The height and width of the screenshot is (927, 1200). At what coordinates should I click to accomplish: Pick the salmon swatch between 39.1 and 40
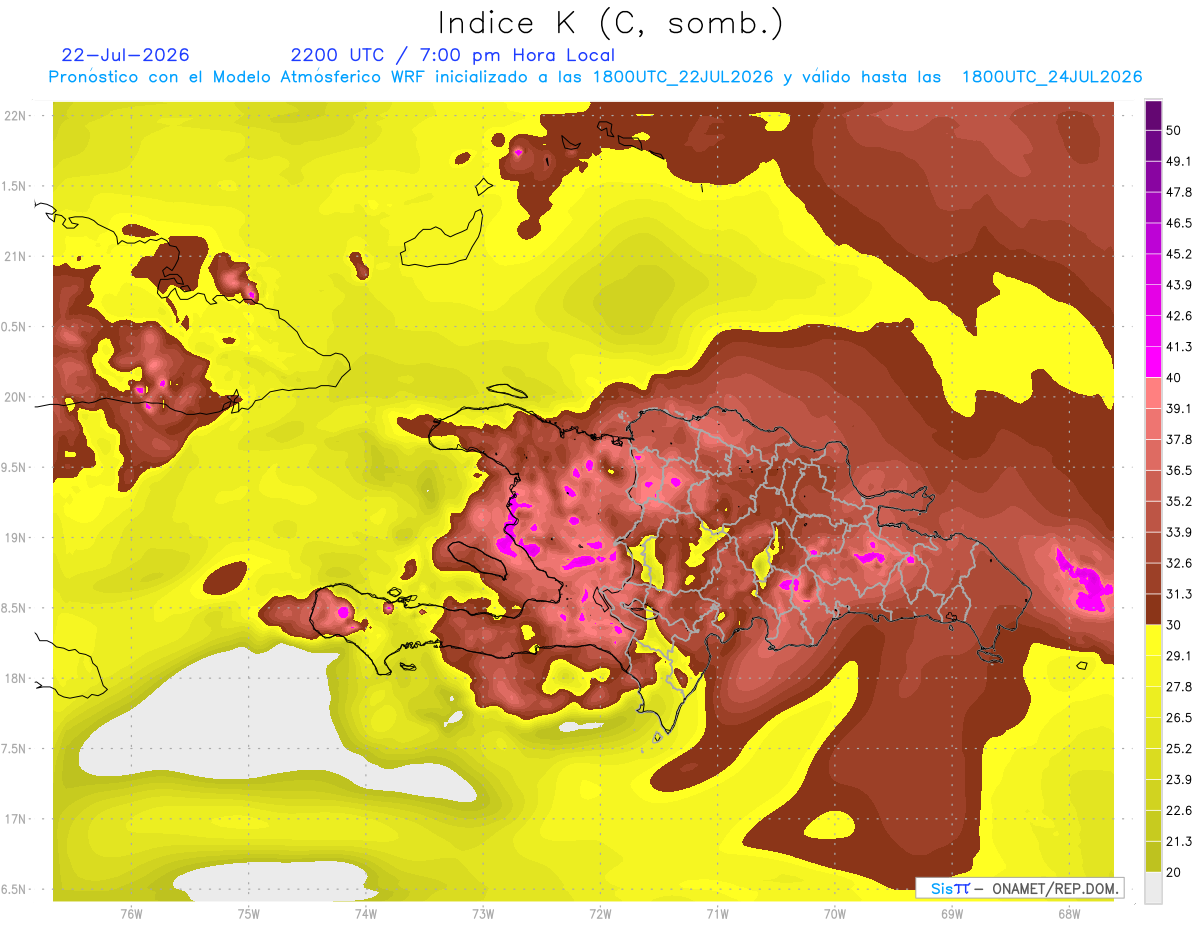tap(1153, 393)
